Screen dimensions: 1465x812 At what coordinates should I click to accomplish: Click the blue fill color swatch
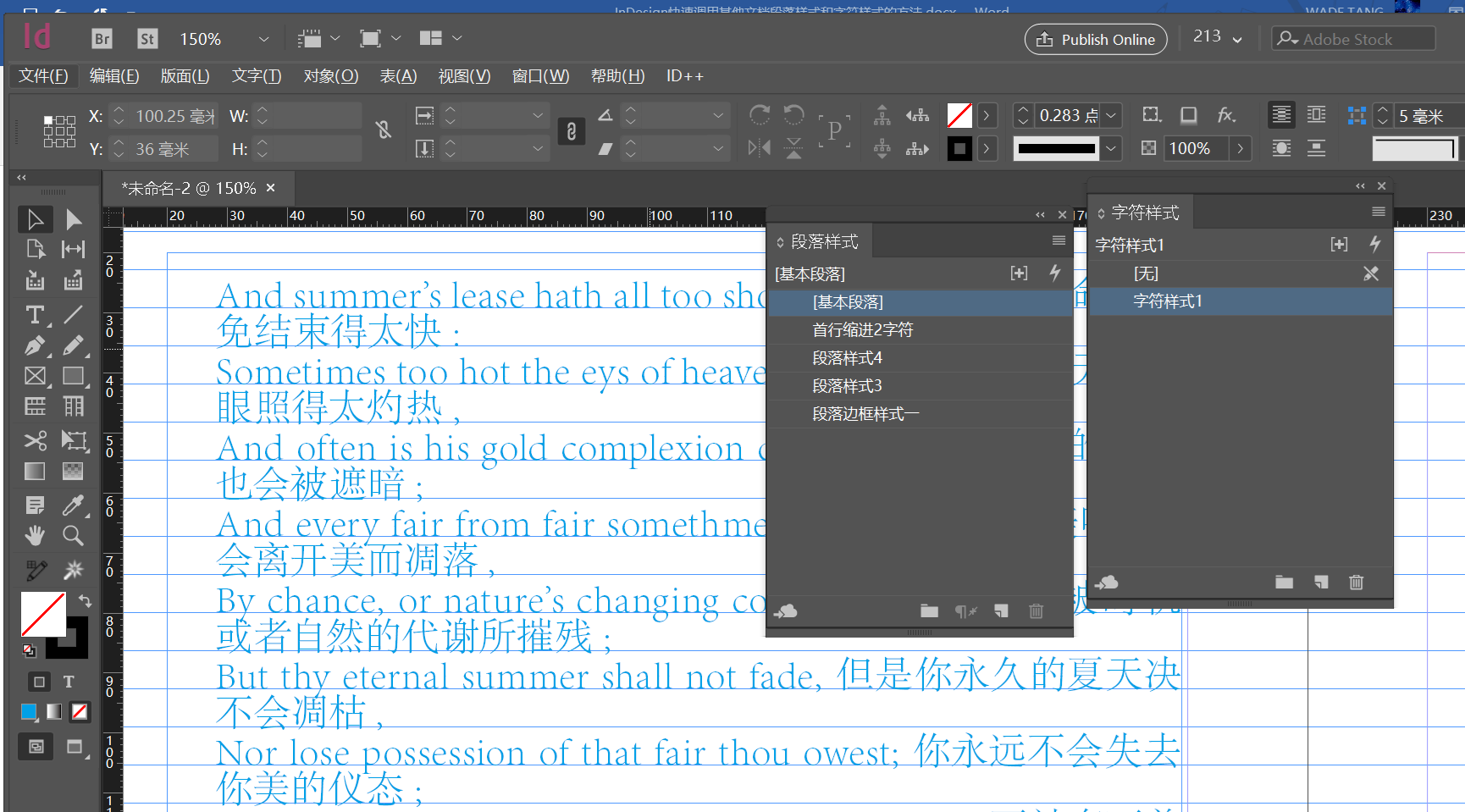point(28,711)
